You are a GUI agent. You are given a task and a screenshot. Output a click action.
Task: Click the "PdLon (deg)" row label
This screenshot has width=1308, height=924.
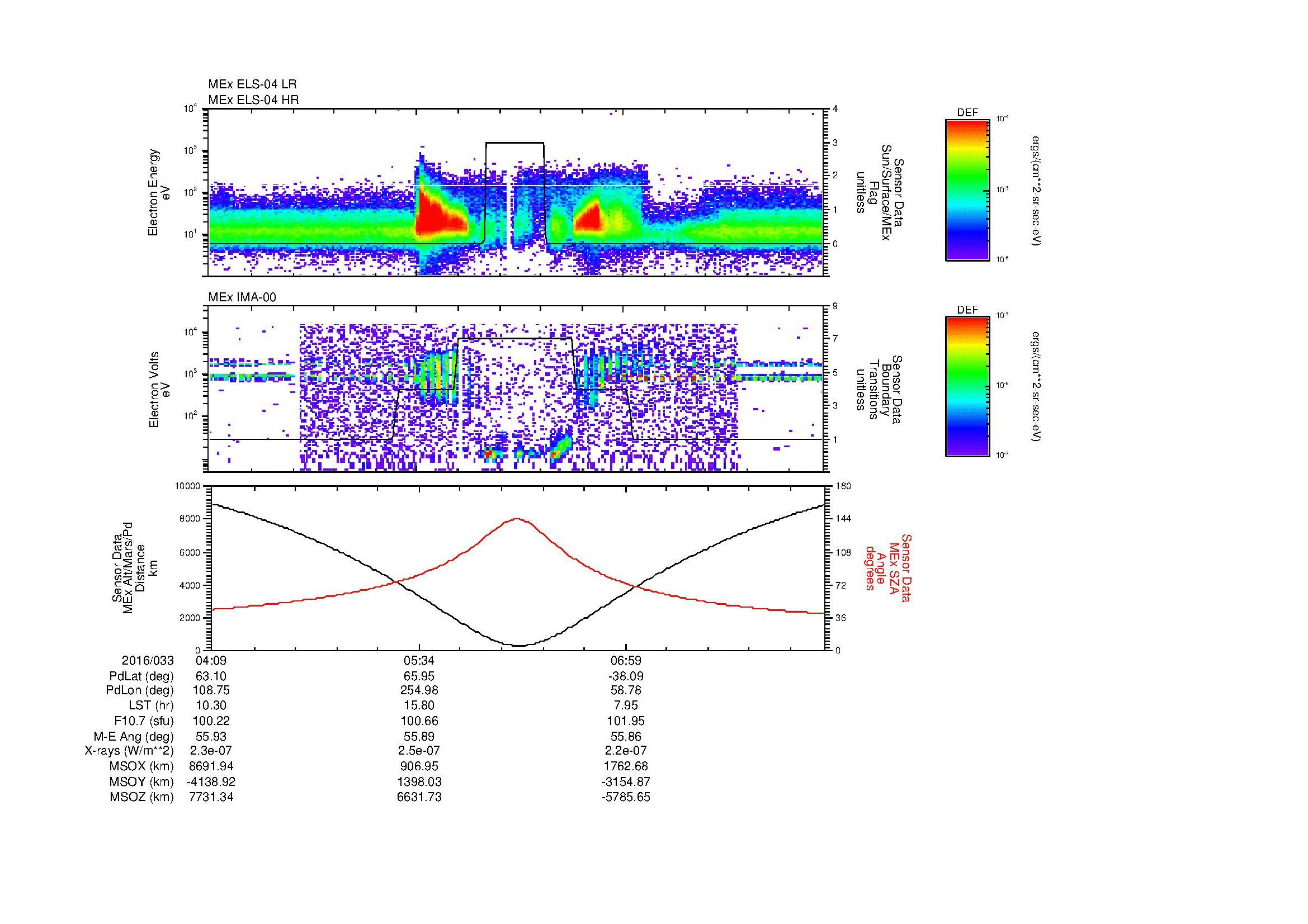(141, 690)
